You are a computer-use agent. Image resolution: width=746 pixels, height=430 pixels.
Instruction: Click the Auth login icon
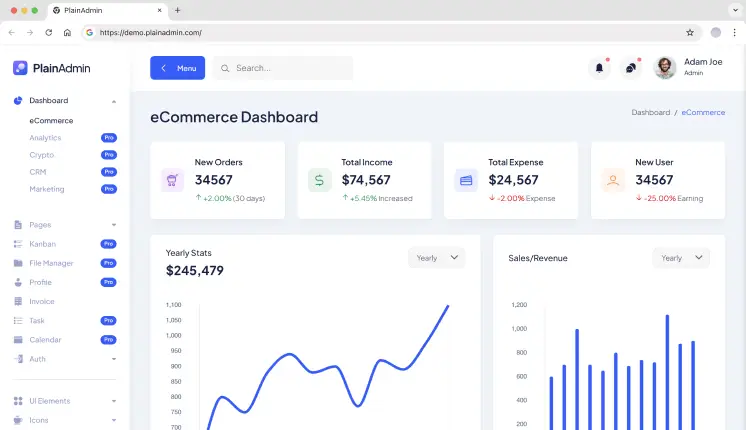click(x=18, y=359)
